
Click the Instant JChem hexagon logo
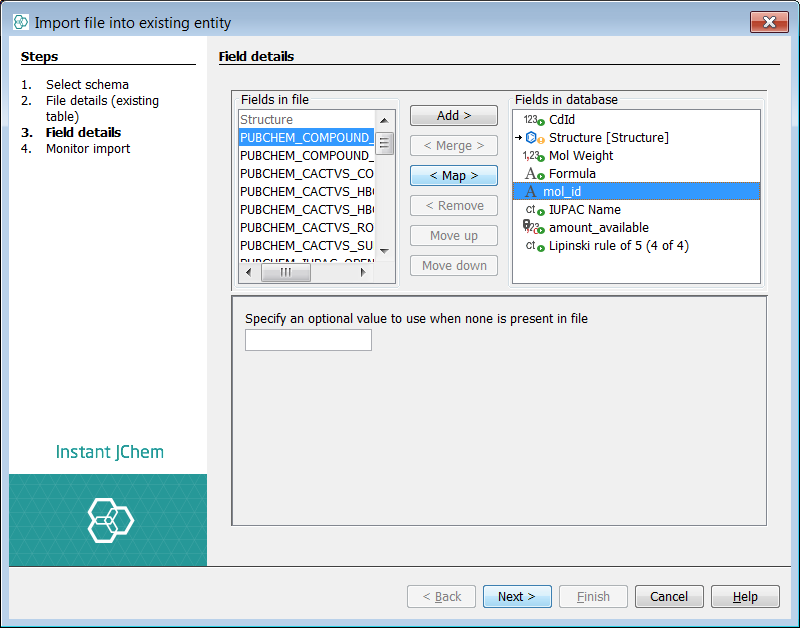(x=109, y=520)
